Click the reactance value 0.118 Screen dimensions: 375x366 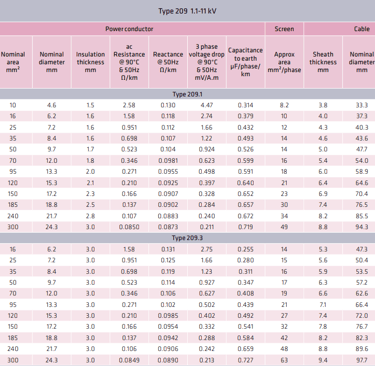coord(168,116)
